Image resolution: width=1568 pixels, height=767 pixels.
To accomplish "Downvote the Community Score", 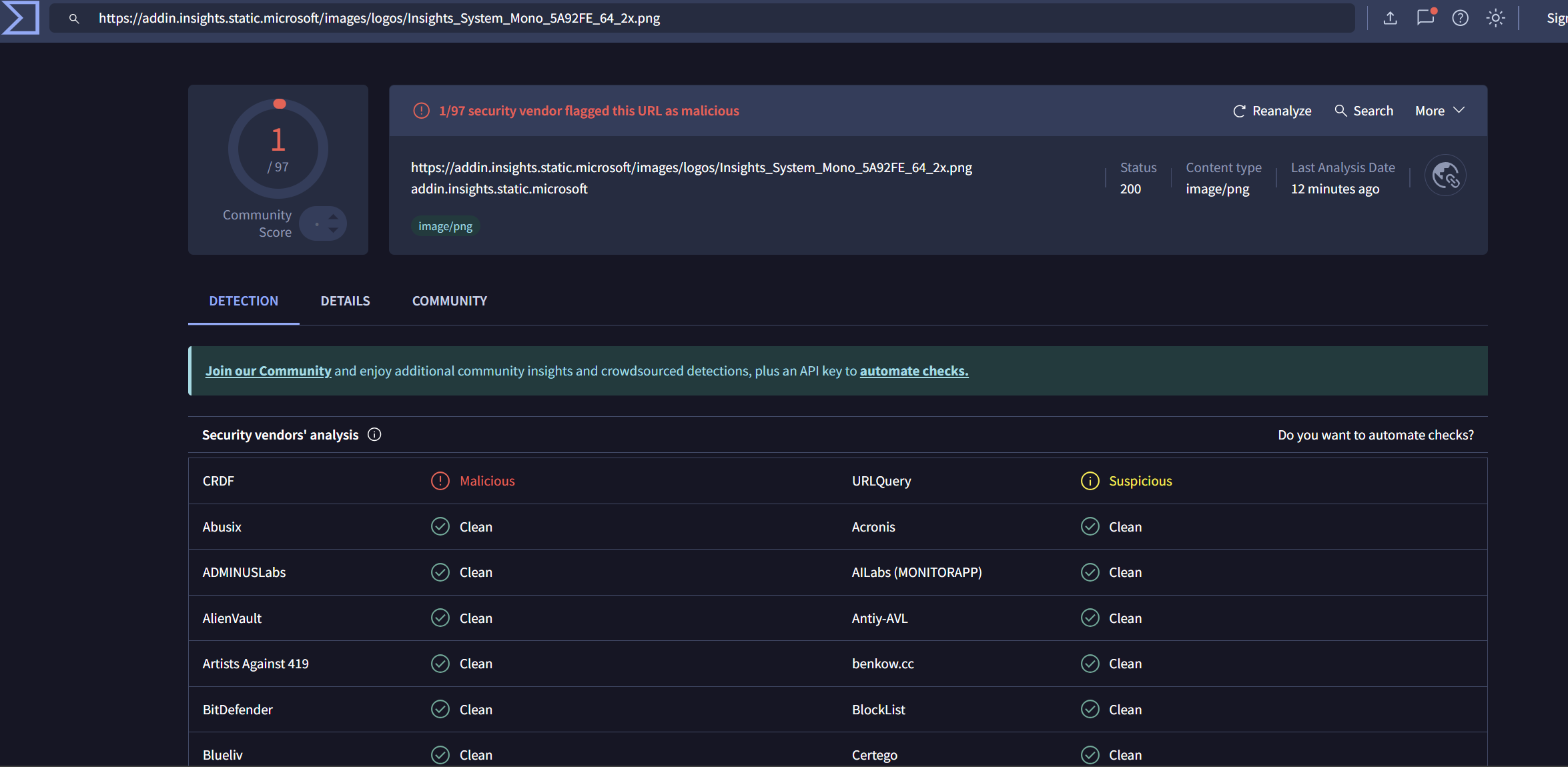I will (332, 230).
